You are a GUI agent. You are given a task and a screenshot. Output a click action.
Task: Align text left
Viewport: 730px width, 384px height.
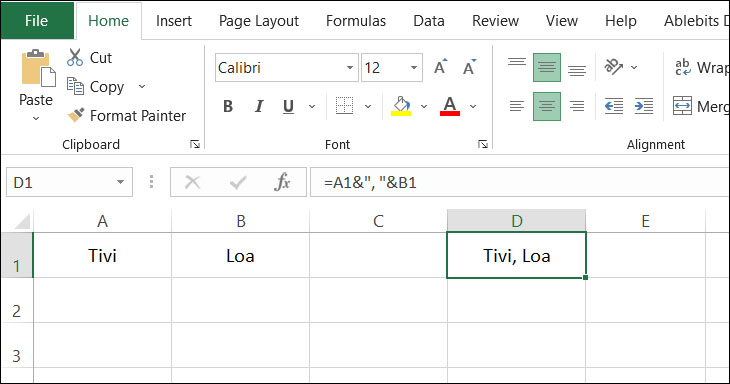coord(517,106)
